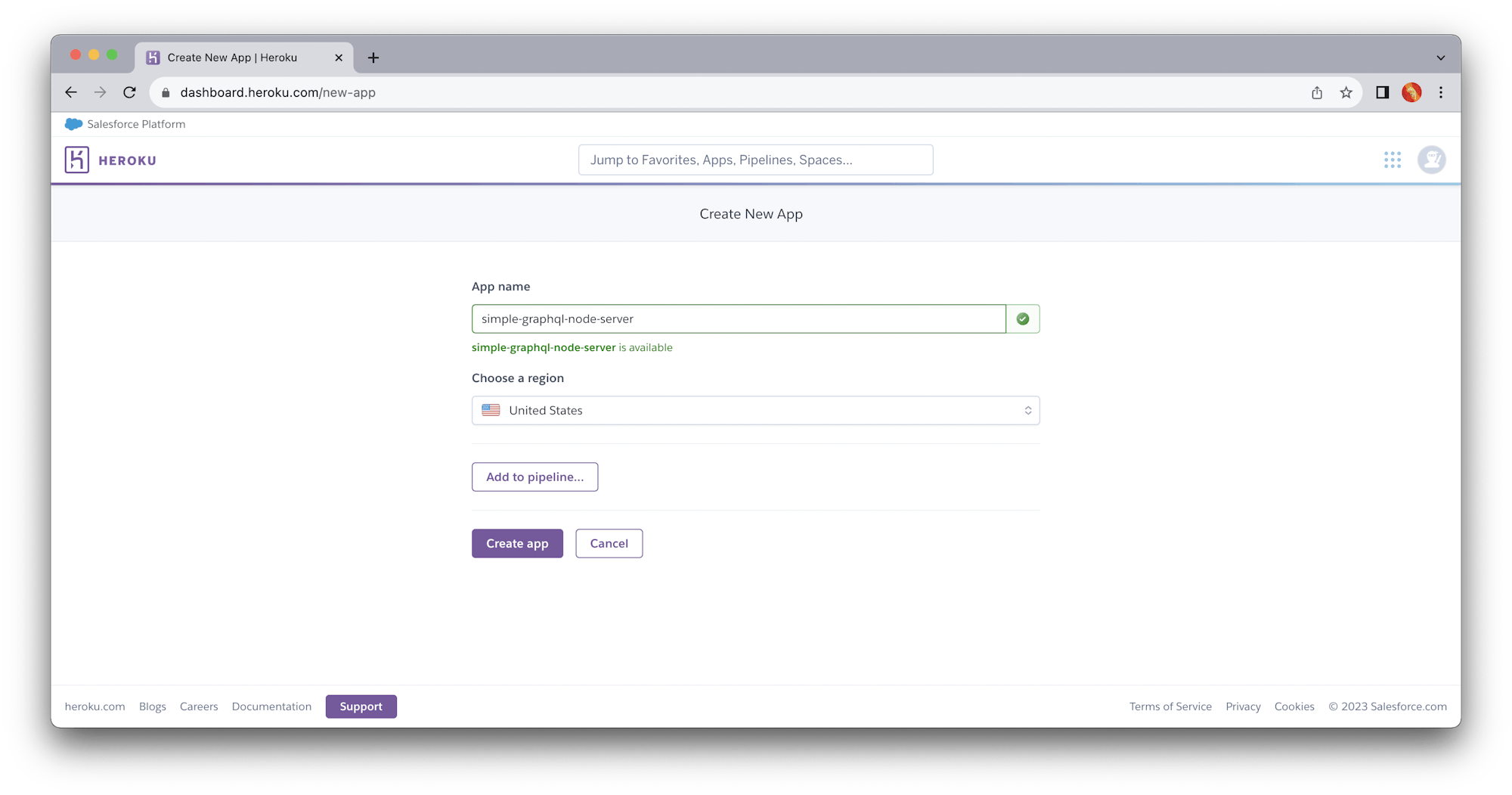Open the app grid waffle icon
Screen dimensions: 1512x795
1392,160
